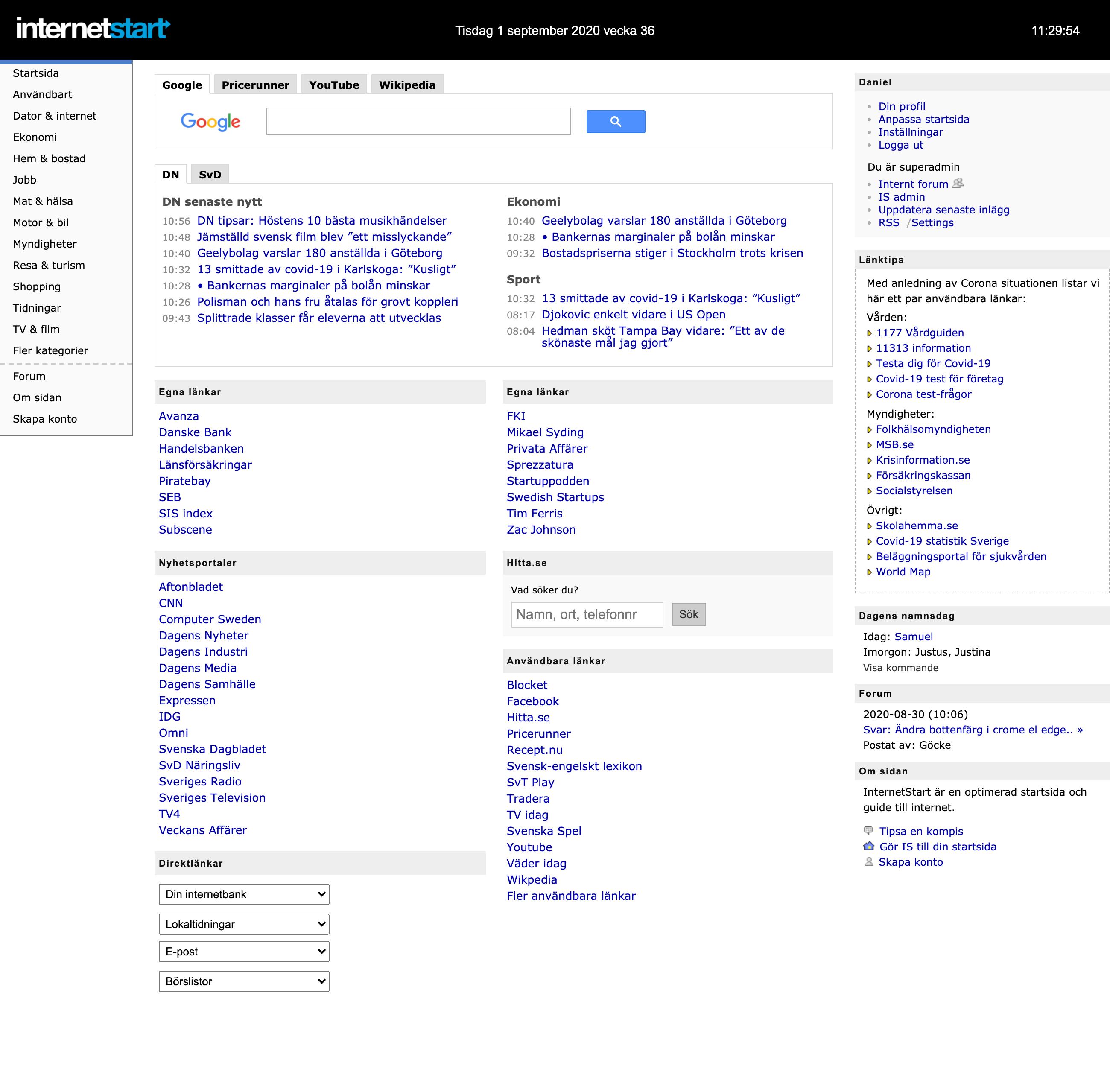Open headline Djokovic enkelt vidare i US Open
Viewport: 1110px width, 1092px height.
pos(633,315)
